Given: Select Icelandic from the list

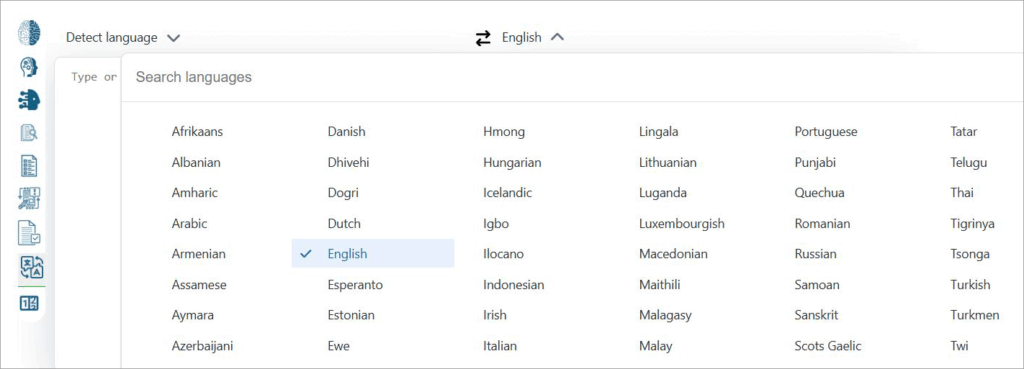Looking at the screenshot, I should 507,193.
